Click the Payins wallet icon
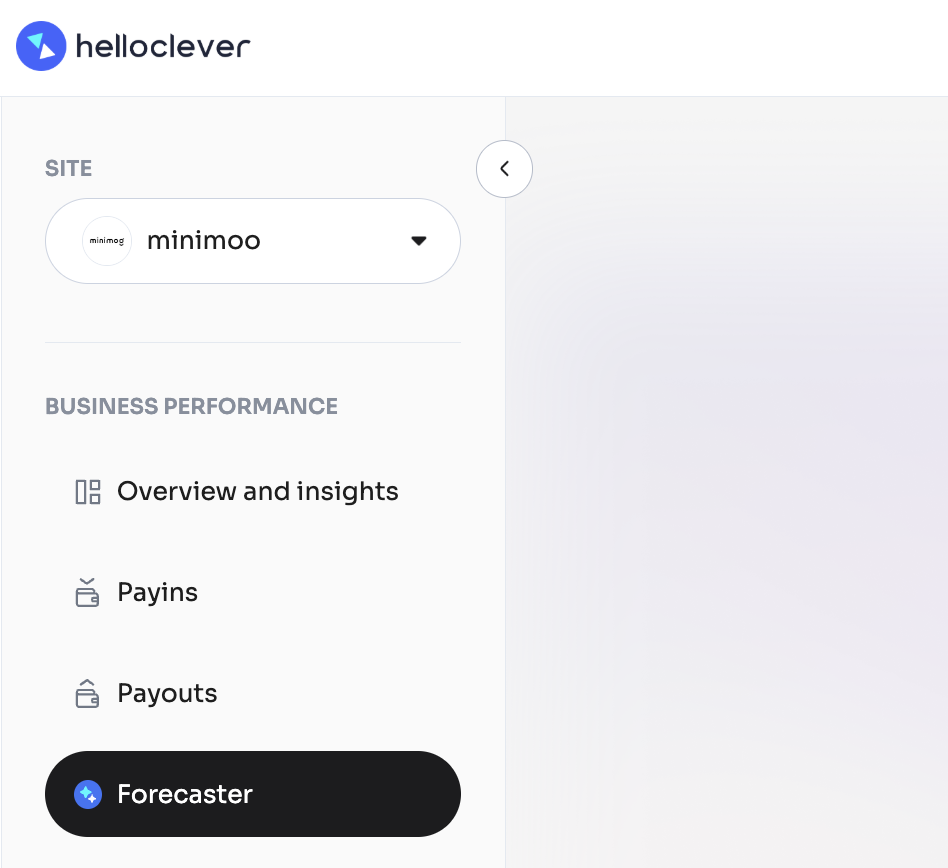The height and width of the screenshot is (868, 948). click(x=88, y=593)
